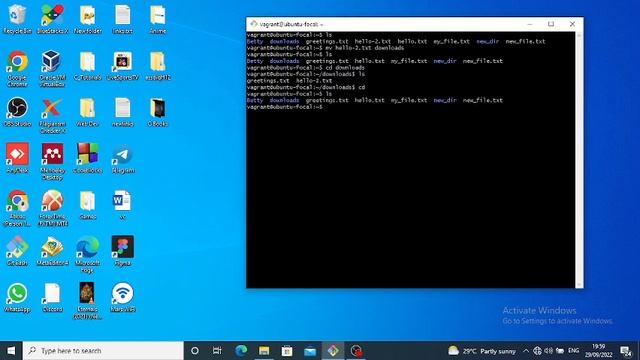This screenshot has height=360, width=640.
Task: Open the Recycle Bin desktop icon
Action: (x=17, y=19)
